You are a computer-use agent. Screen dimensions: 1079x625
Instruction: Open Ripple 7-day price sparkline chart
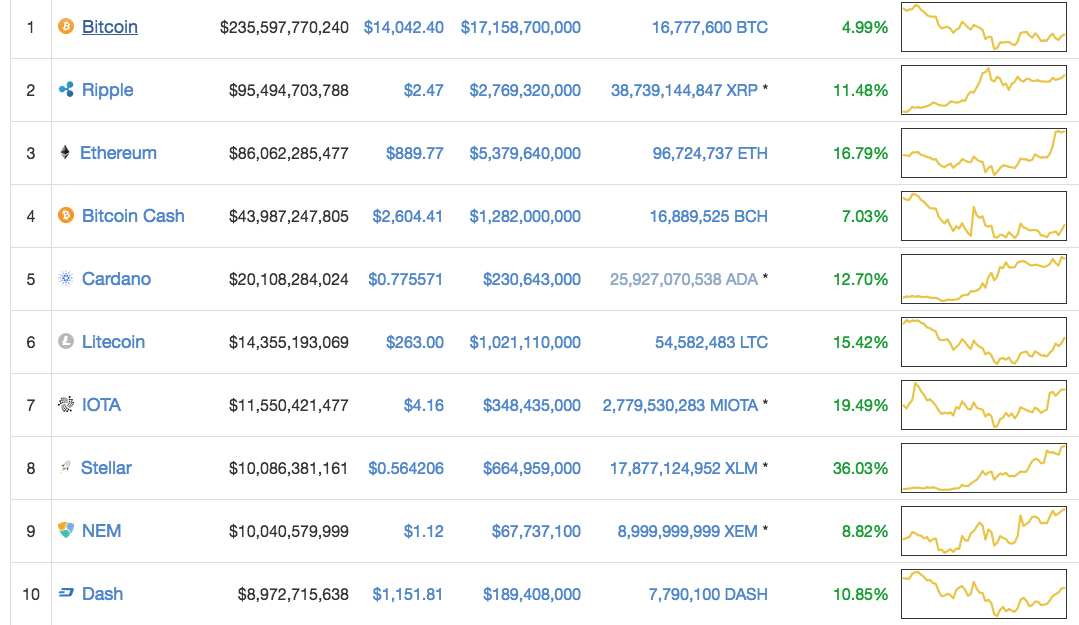(x=984, y=89)
